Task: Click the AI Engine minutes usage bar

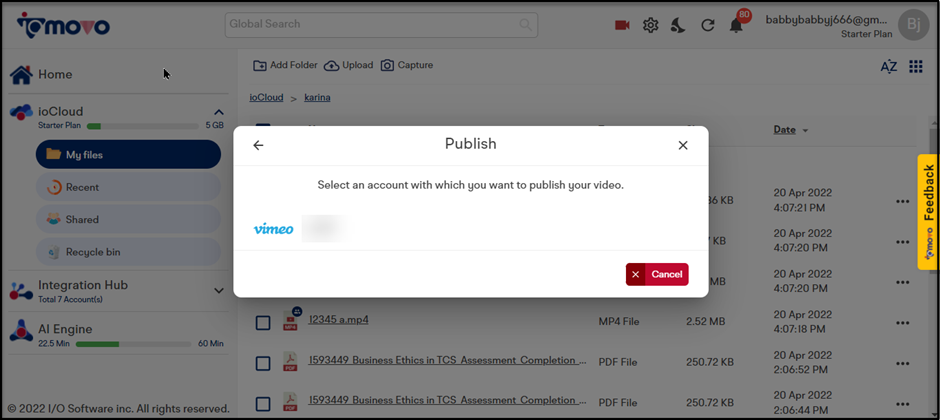Action: click(132, 344)
